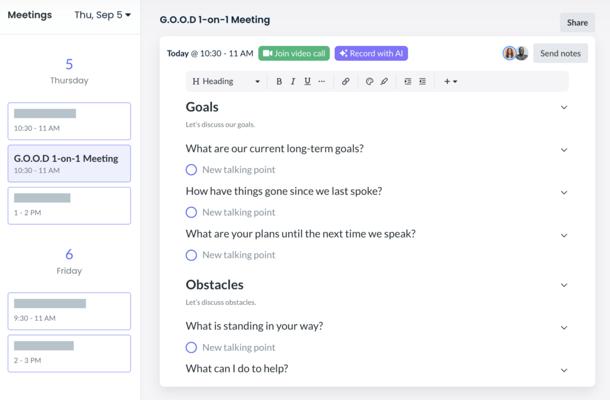The height and width of the screenshot is (400, 610).
Task: Collapse the Goals section chevron
Action: 564,107
